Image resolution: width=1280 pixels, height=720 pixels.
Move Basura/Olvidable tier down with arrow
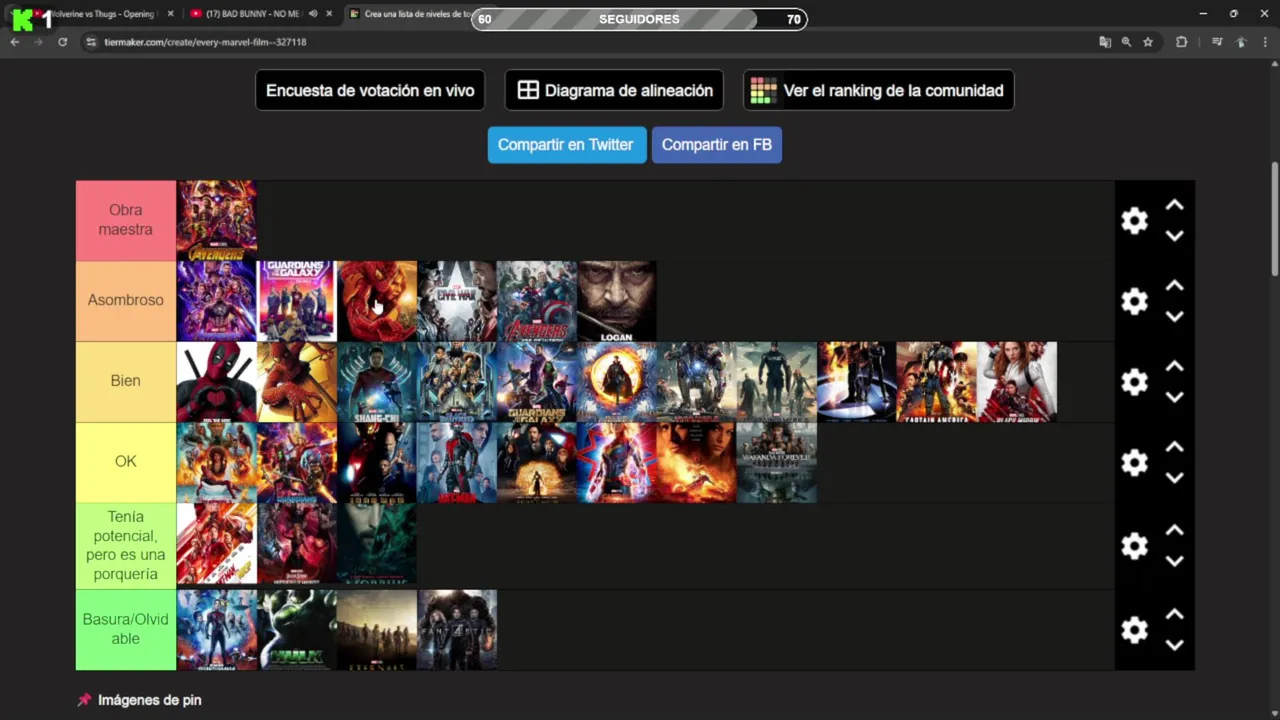point(1175,645)
